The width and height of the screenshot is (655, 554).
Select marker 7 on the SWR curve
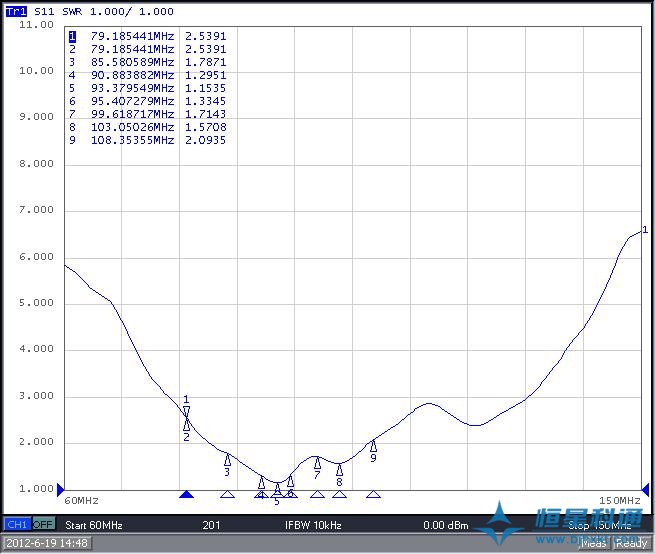(317, 462)
